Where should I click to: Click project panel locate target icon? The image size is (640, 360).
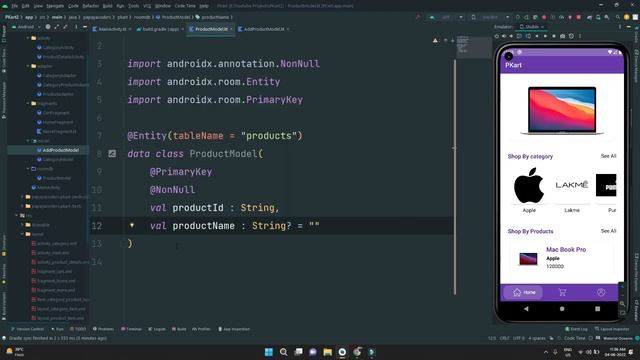point(48,27)
